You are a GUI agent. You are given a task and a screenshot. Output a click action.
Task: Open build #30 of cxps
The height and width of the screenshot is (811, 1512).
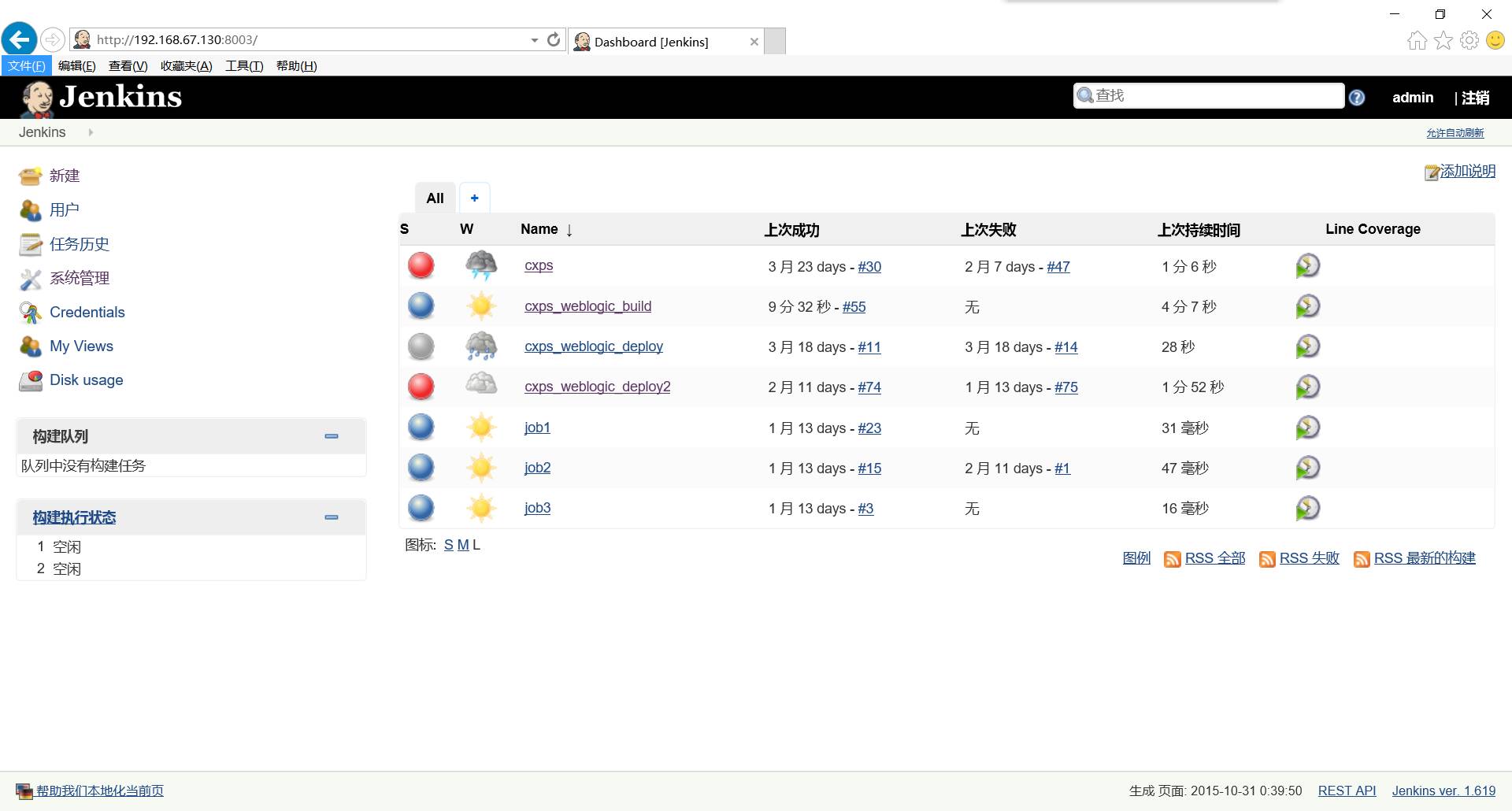(869, 267)
